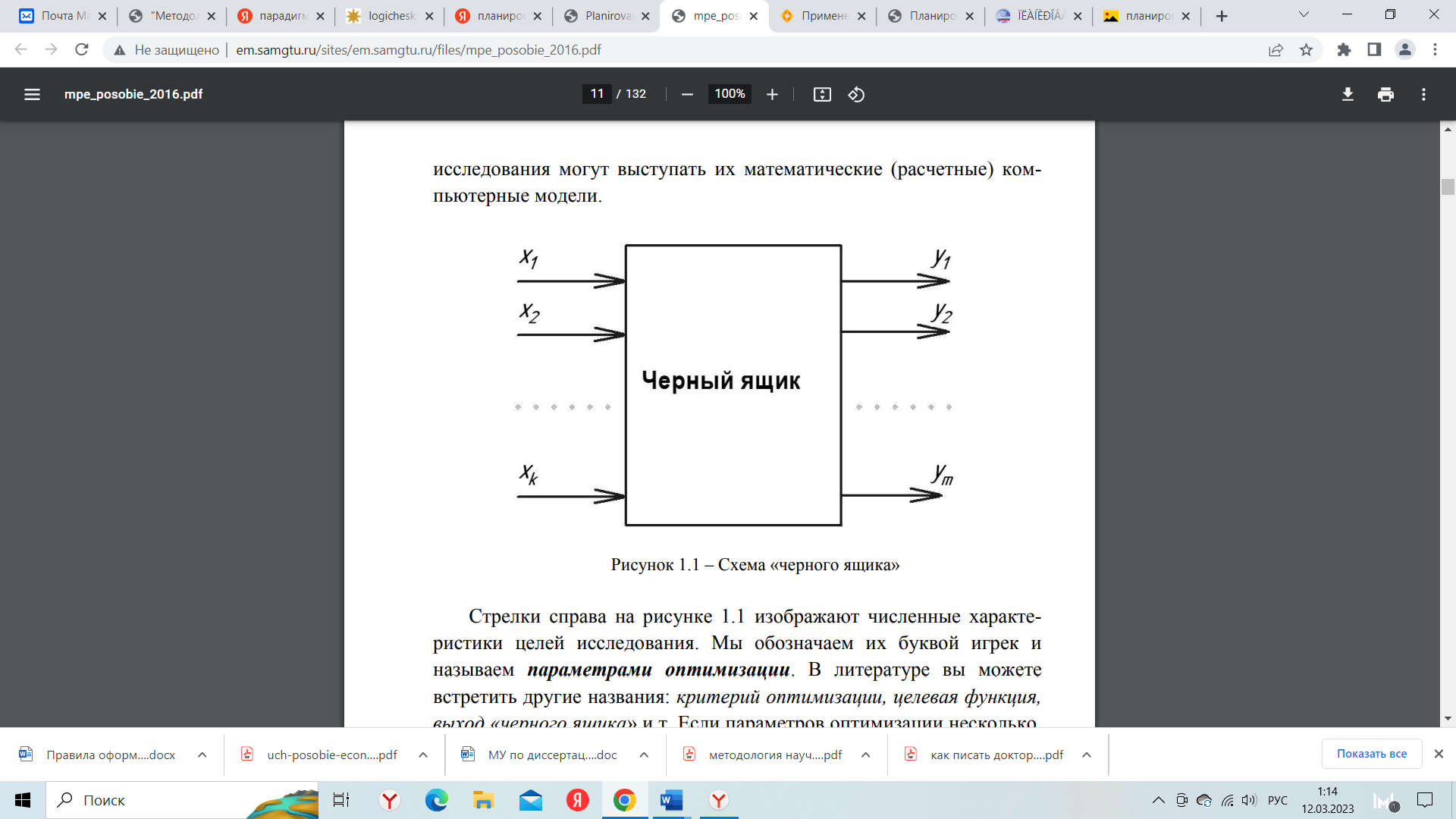Open downloaded 'методология науч....pdf' file
Viewport: 1456px width, 819px height.
pos(764,755)
